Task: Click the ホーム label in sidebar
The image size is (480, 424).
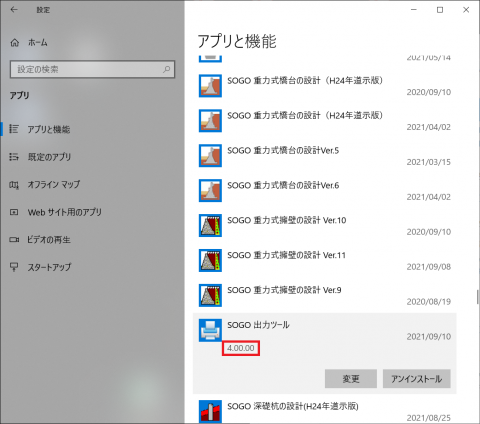Action: pyautogui.click(x=38, y=43)
